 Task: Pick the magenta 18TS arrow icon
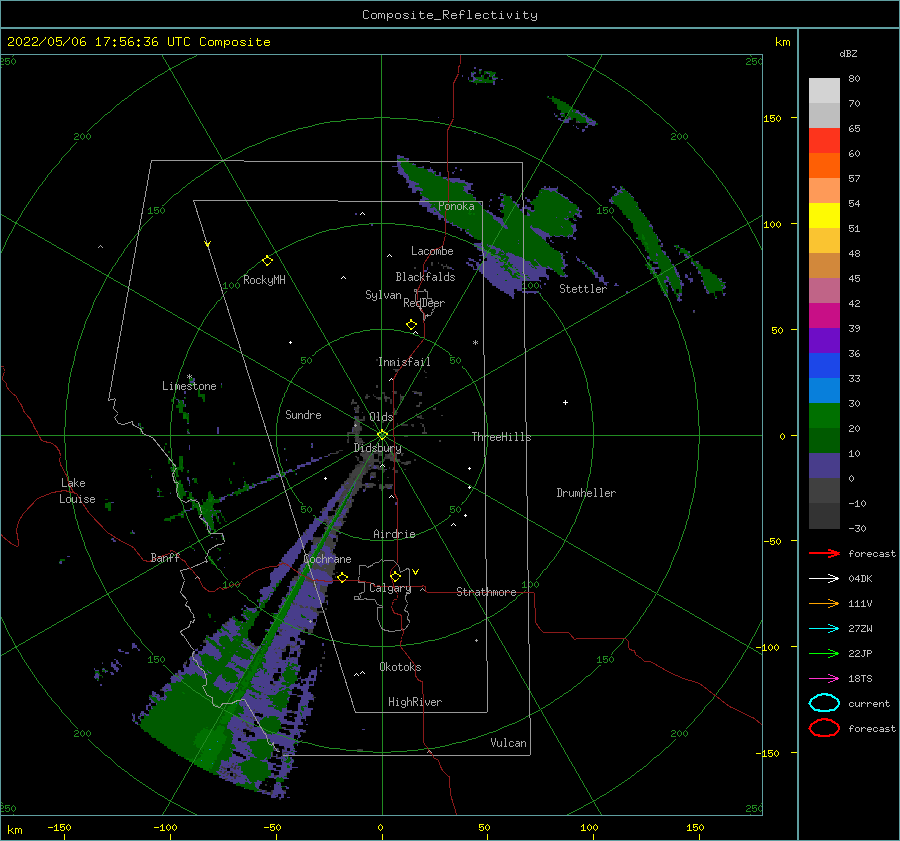[x=824, y=679]
